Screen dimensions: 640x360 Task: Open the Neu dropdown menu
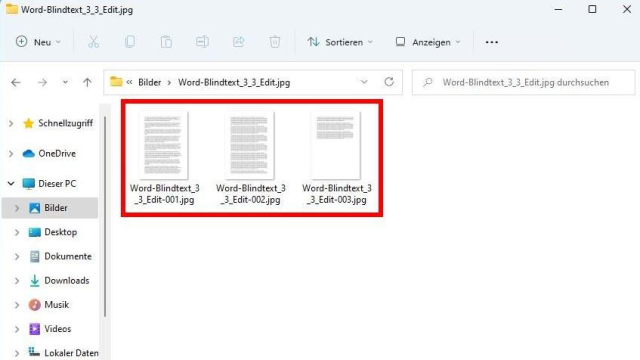pyautogui.click(x=38, y=42)
